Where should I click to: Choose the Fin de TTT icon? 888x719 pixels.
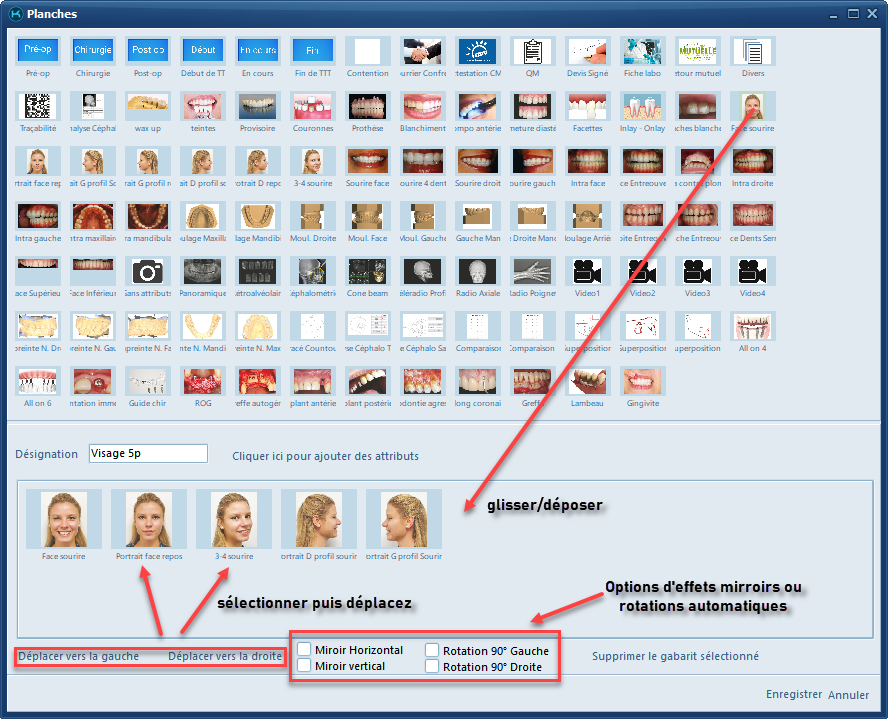(312, 51)
